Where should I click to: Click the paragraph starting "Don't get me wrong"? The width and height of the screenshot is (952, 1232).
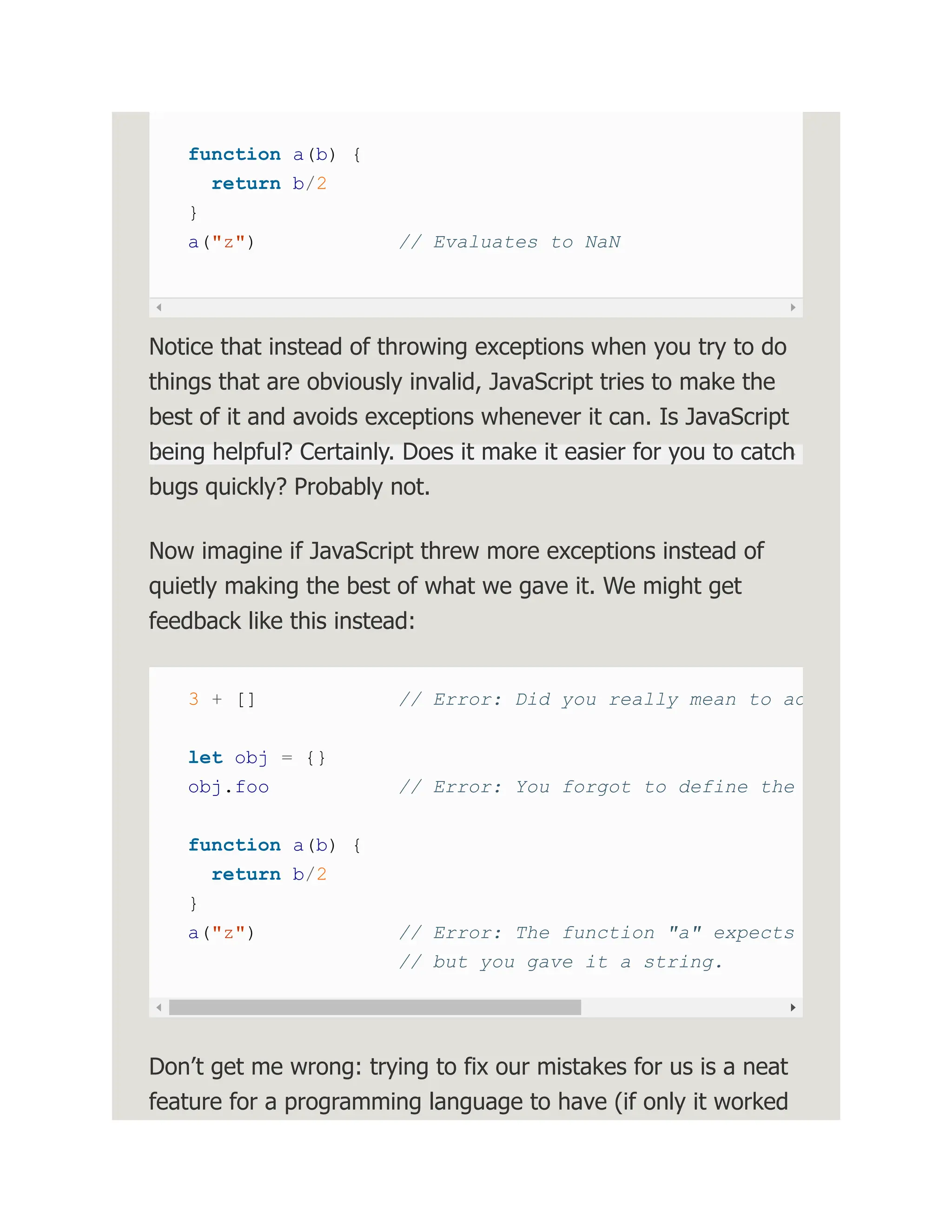(468, 1084)
